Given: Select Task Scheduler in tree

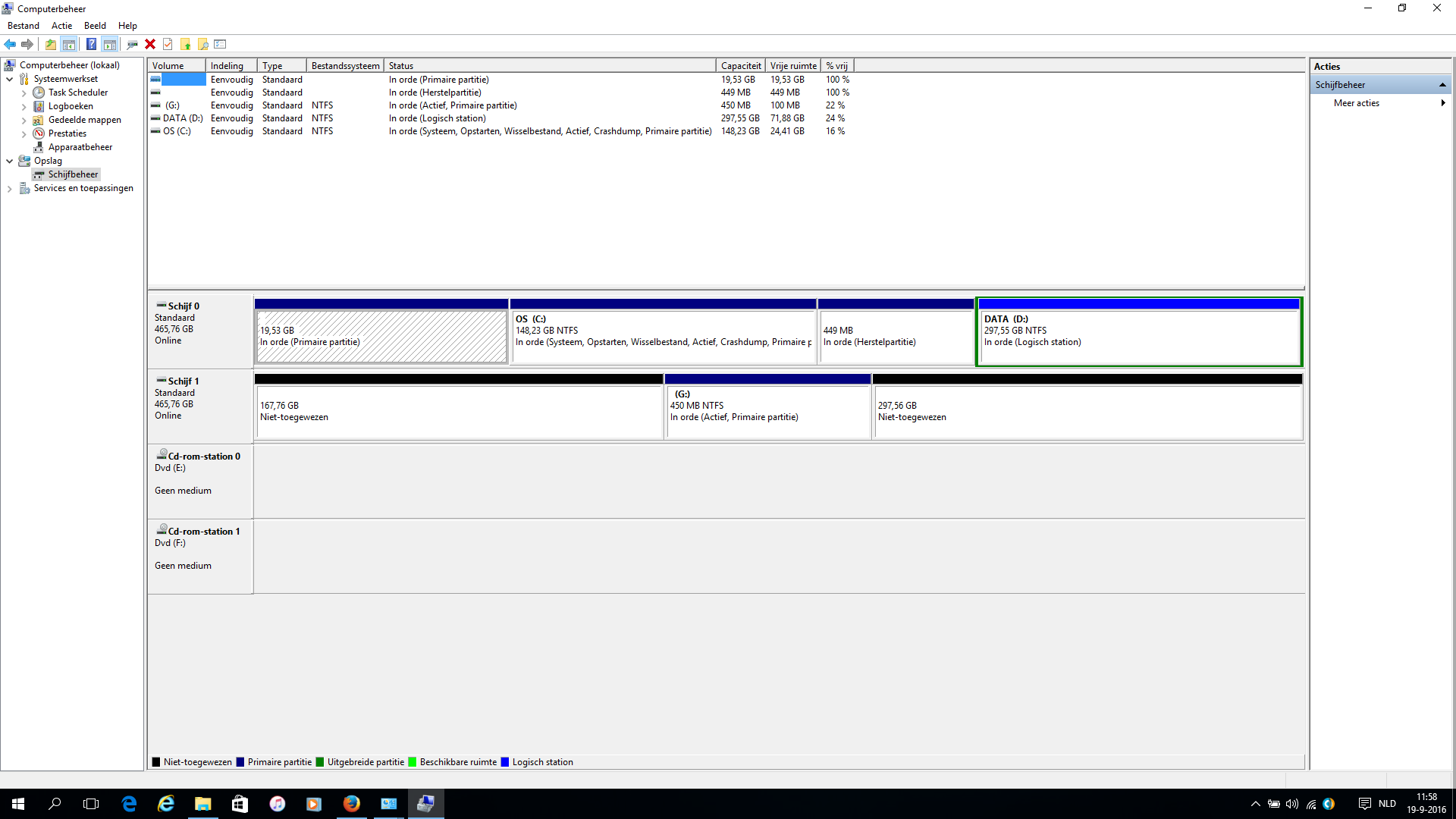Looking at the screenshot, I should 78,93.
